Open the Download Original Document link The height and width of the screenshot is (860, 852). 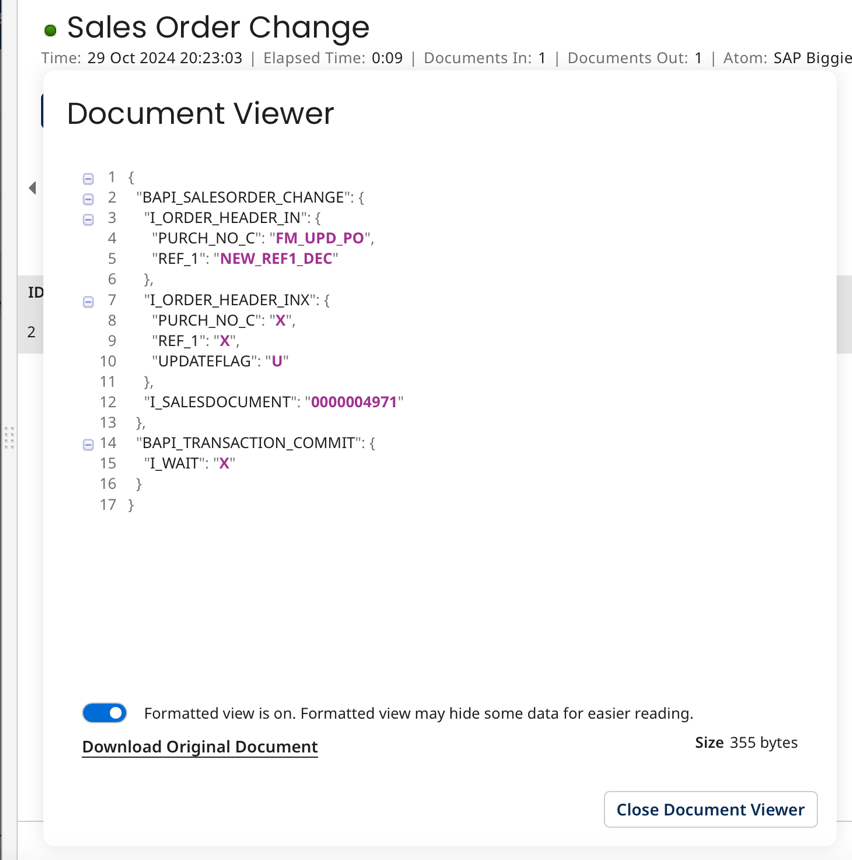tap(199, 747)
